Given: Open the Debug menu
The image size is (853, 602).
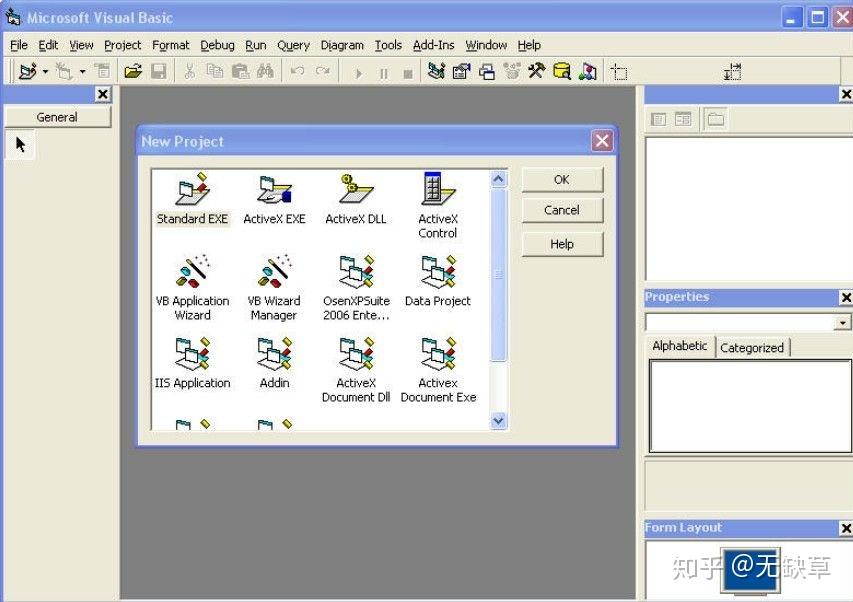Looking at the screenshot, I should click(x=217, y=45).
